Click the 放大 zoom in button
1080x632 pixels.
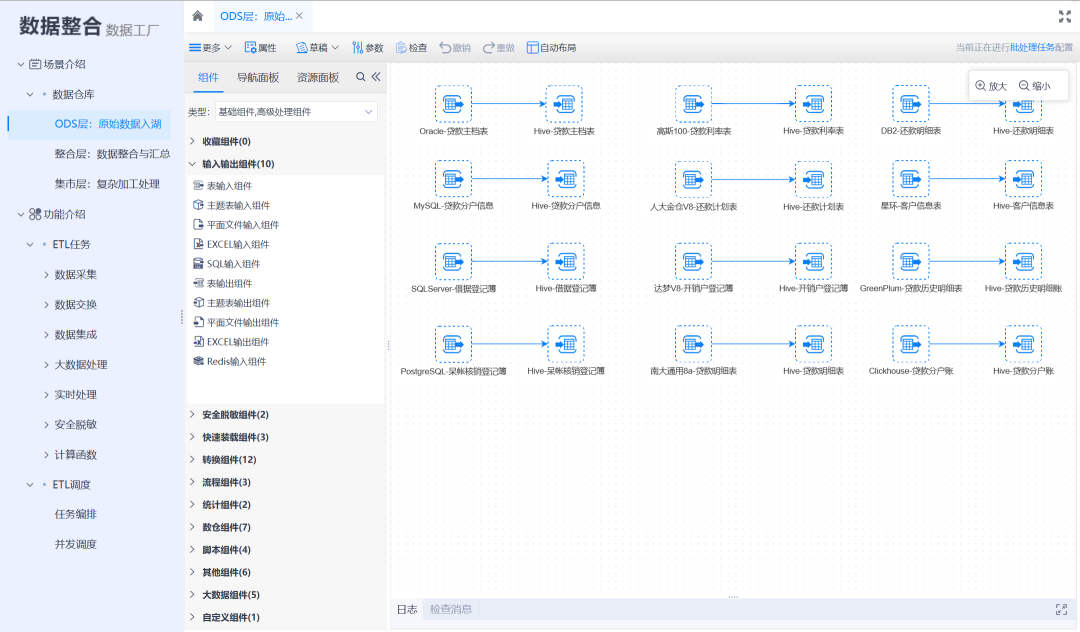pyautogui.click(x=991, y=86)
